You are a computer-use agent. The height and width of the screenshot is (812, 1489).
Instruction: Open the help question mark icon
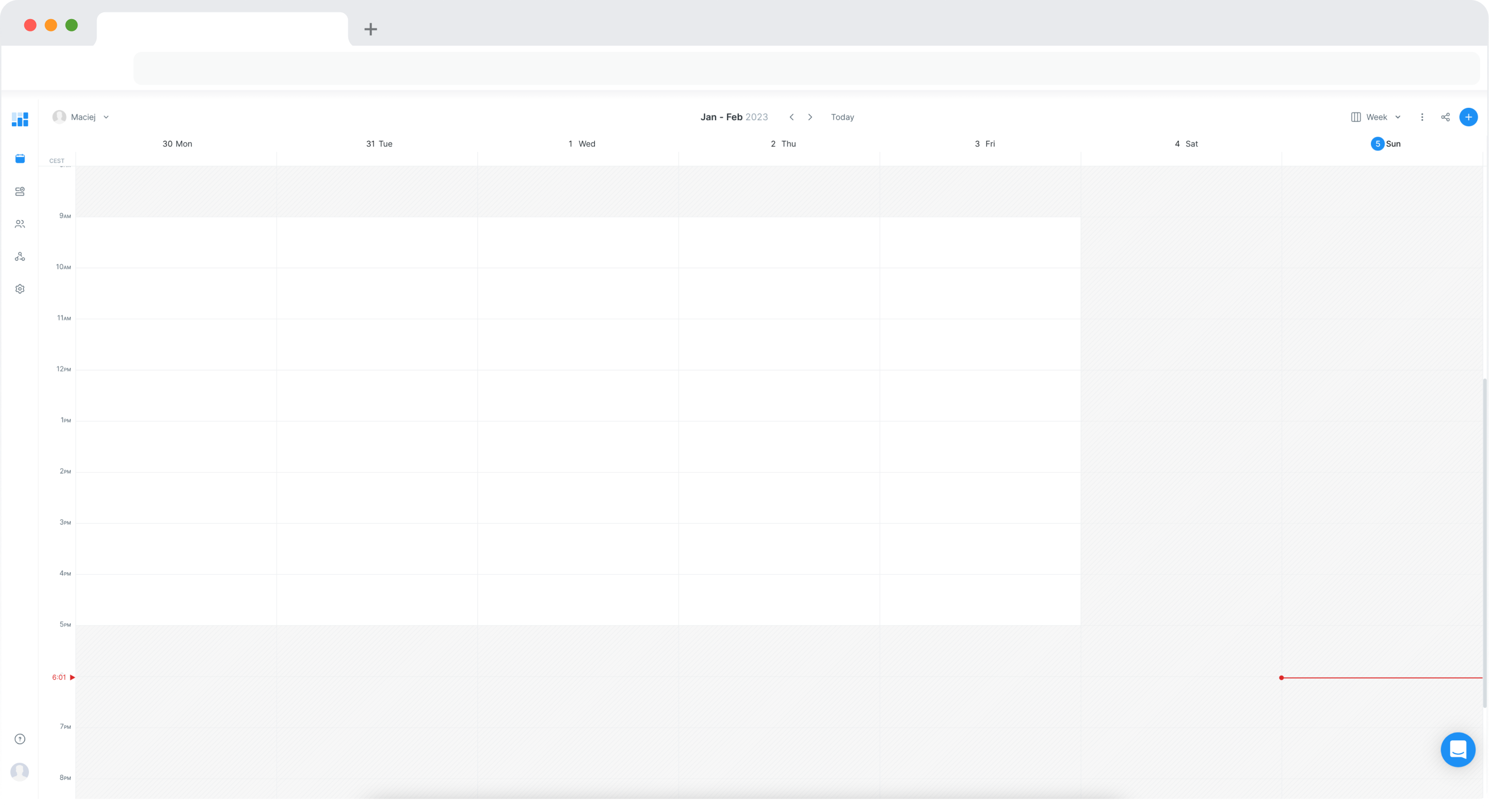(20, 739)
